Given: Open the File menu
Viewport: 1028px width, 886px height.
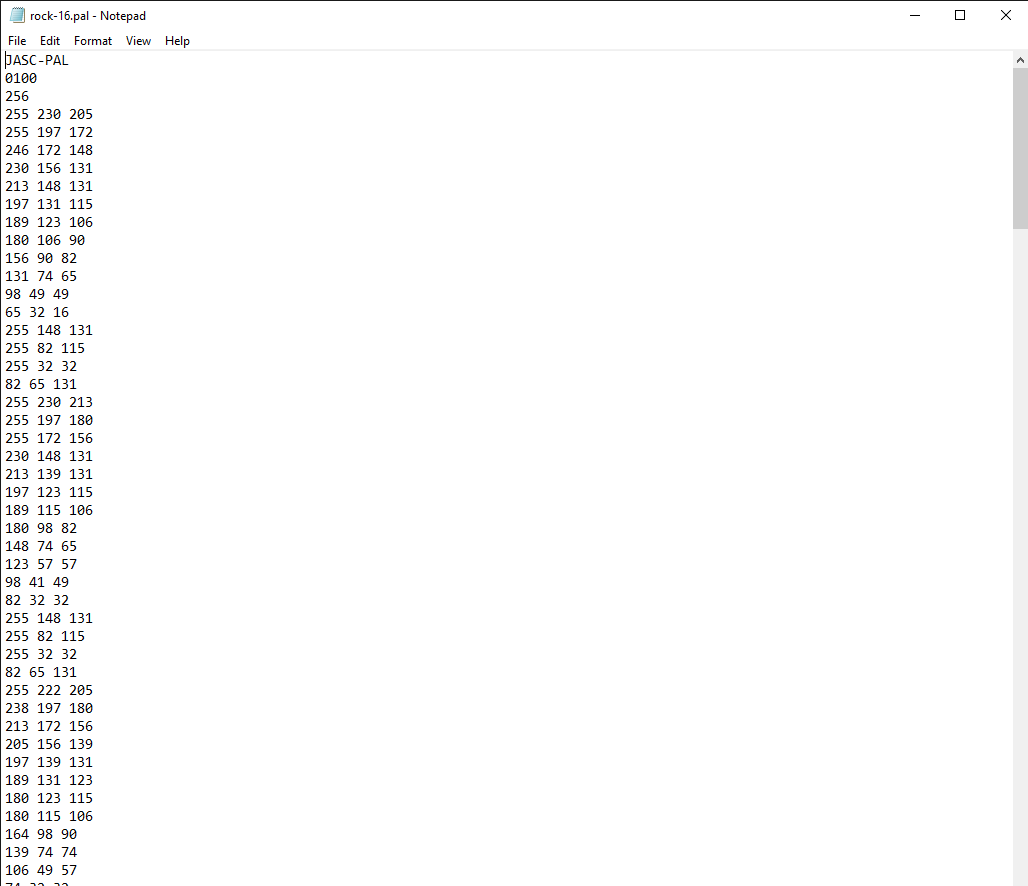Looking at the screenshot, I should pyautogui.click(x=17, y=41).
